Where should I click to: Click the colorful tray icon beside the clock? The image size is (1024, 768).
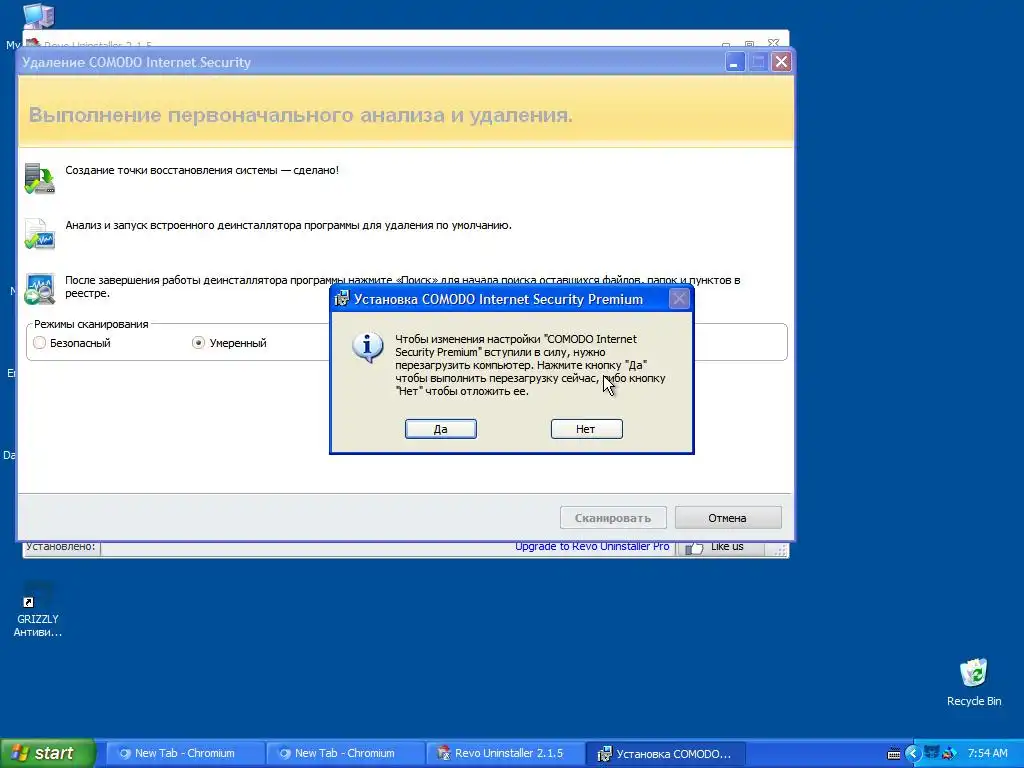pyautogui.click(x=949, y=754)
